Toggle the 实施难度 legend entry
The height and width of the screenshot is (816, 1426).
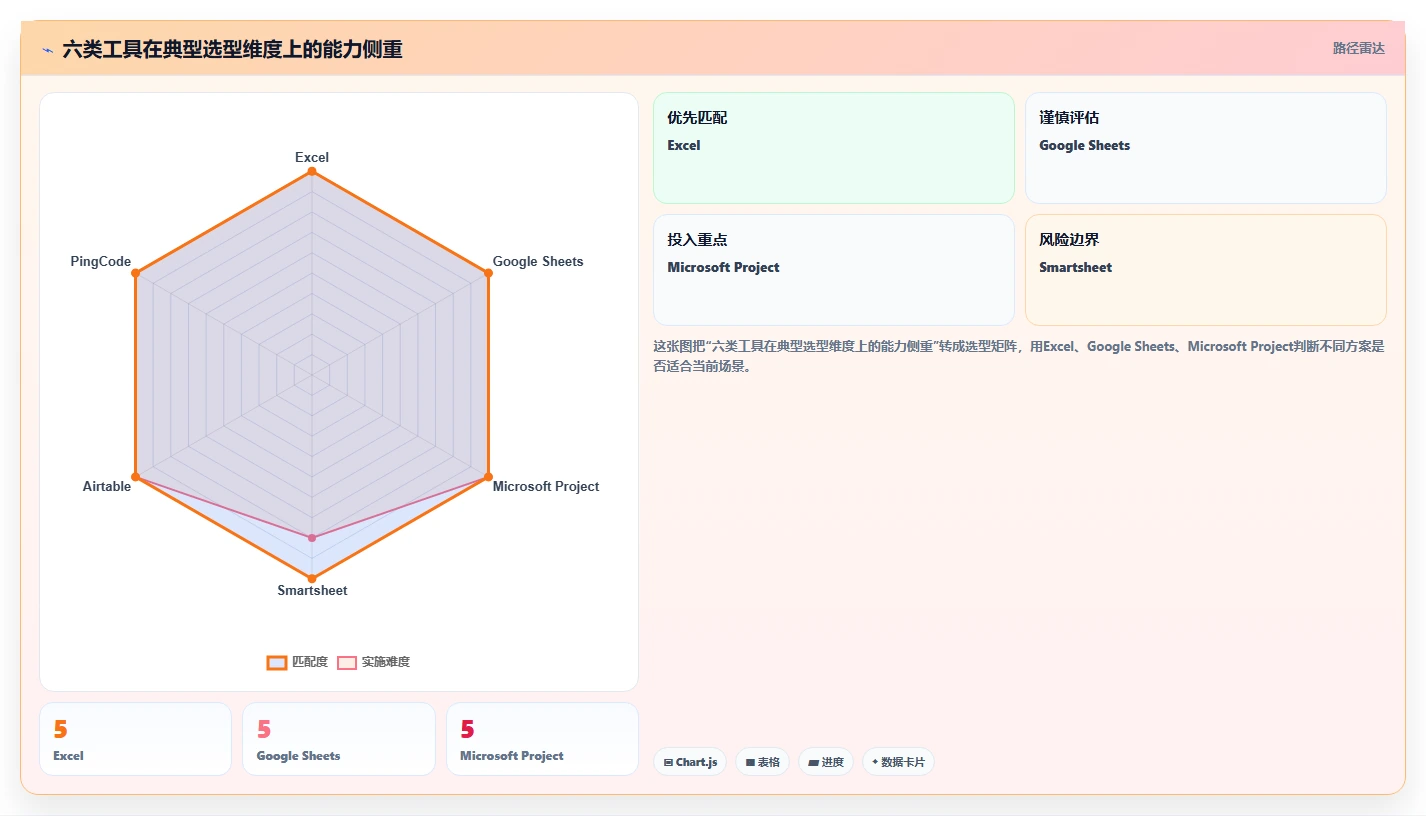click(373, 662)
